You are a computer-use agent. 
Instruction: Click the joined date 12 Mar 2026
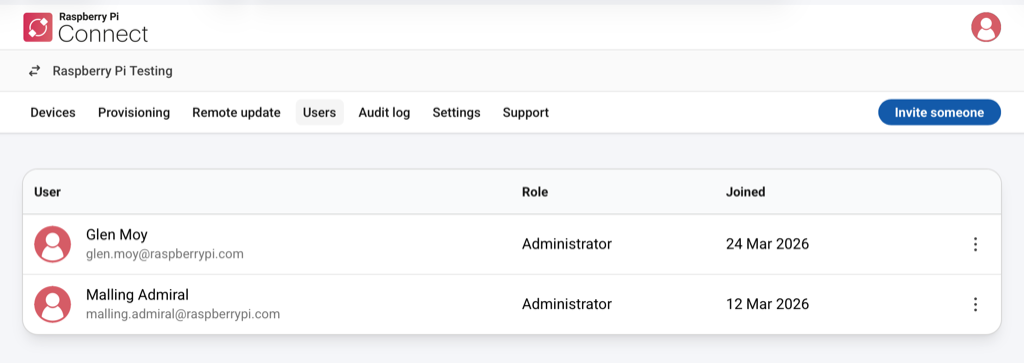pyautogui.click(x=767, y=304)
